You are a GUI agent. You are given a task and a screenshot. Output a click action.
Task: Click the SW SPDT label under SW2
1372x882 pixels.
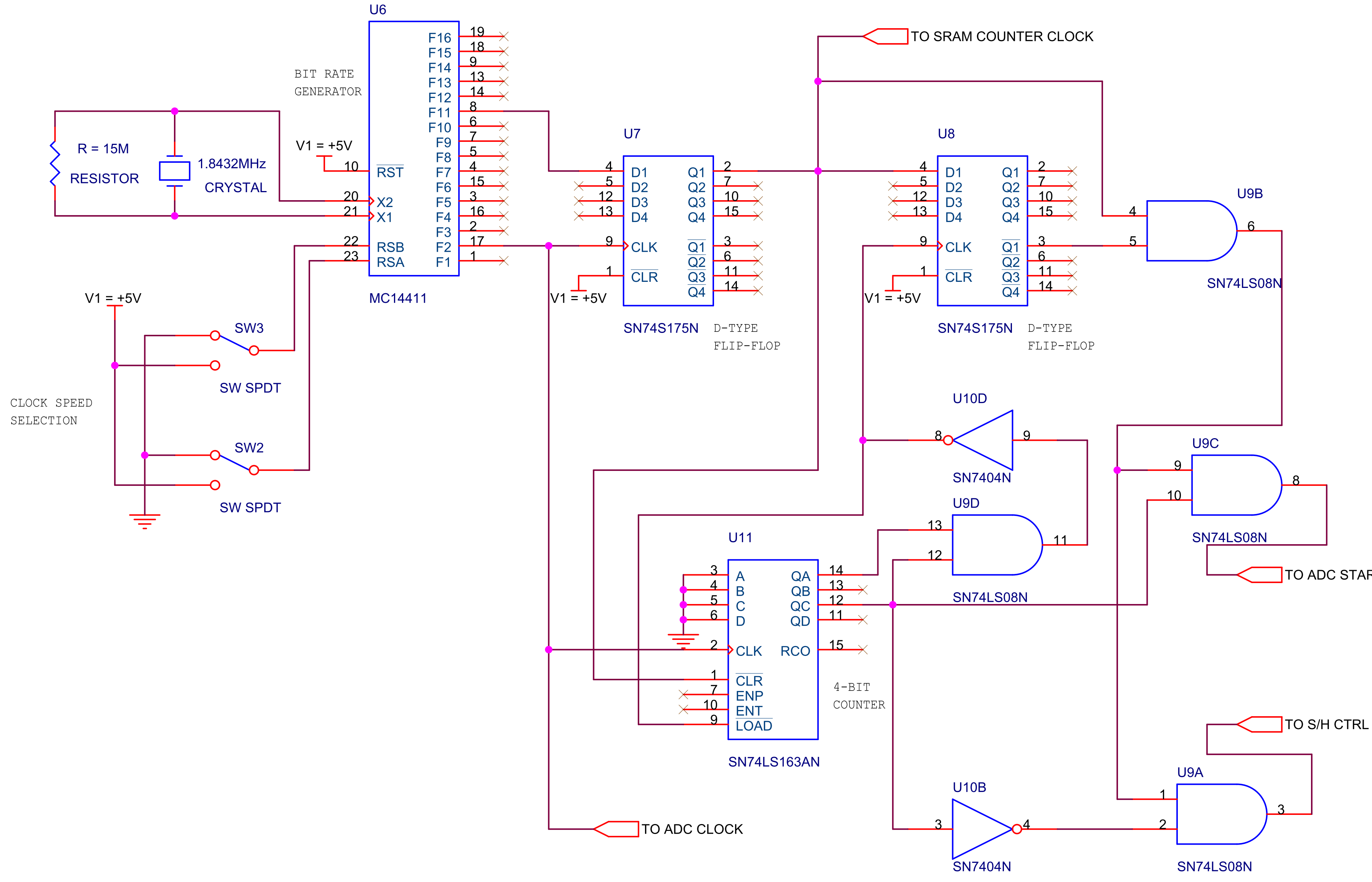point(250,508)
